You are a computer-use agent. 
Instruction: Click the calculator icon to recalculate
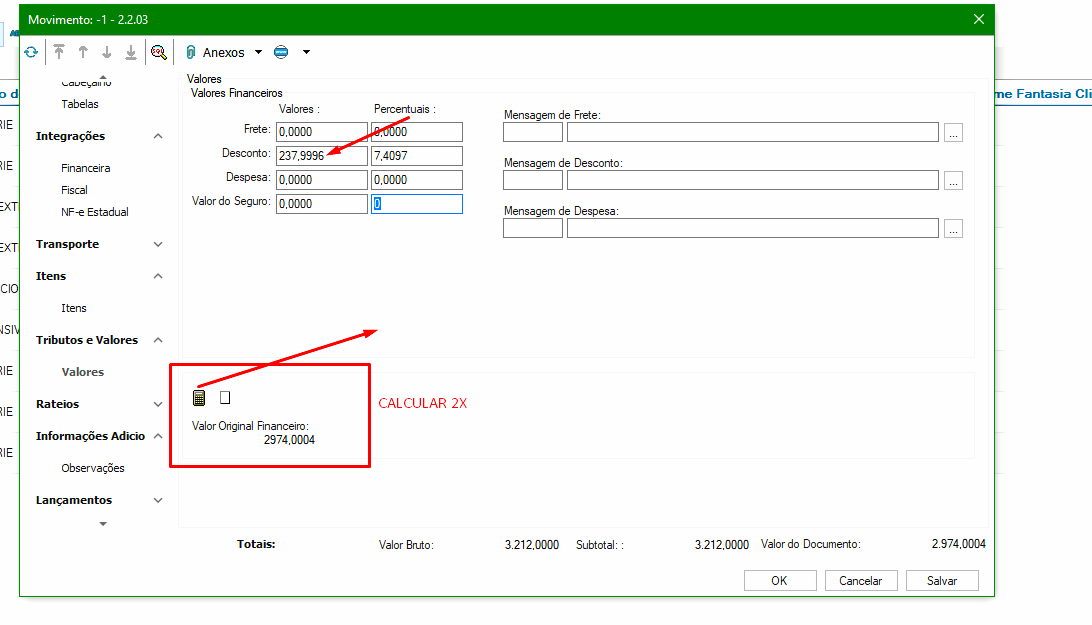[x=199, y=398]
